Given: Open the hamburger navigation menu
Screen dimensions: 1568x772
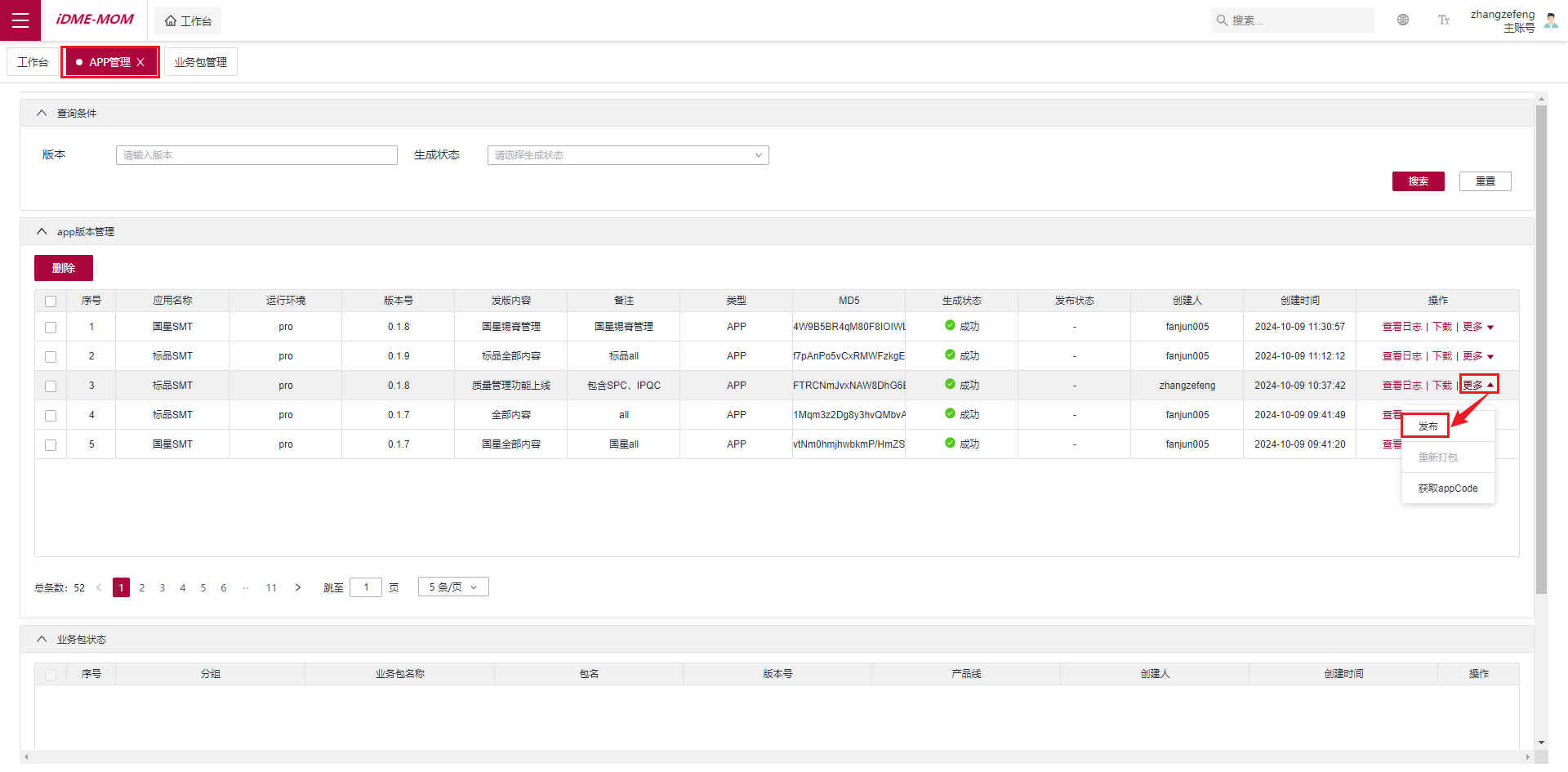Looking at the screenshot, I should (x=20, y=20).
